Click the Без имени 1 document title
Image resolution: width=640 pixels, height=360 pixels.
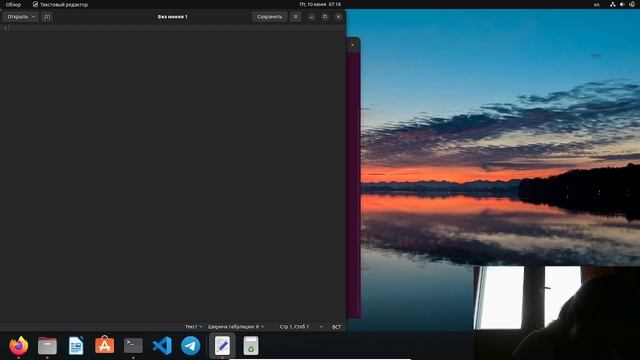pos(172,17)
